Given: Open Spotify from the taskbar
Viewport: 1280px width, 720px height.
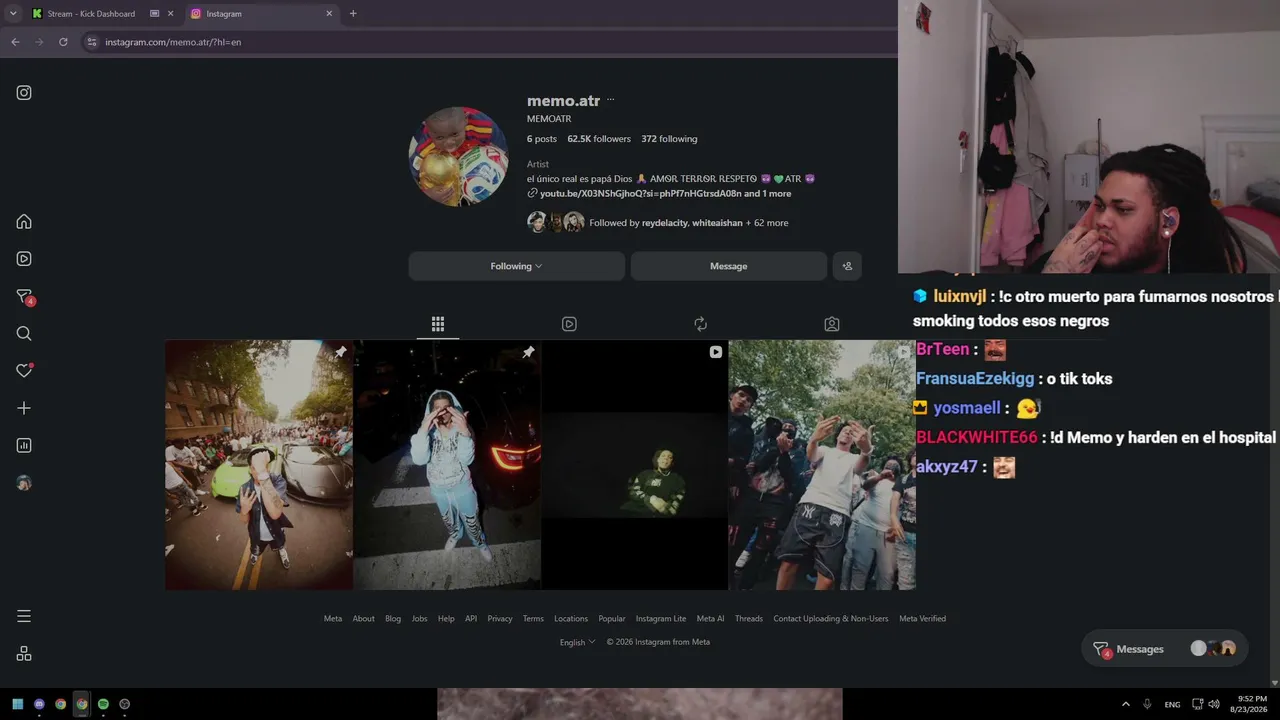Looking at the screenshot, I should tap(103, 704).
